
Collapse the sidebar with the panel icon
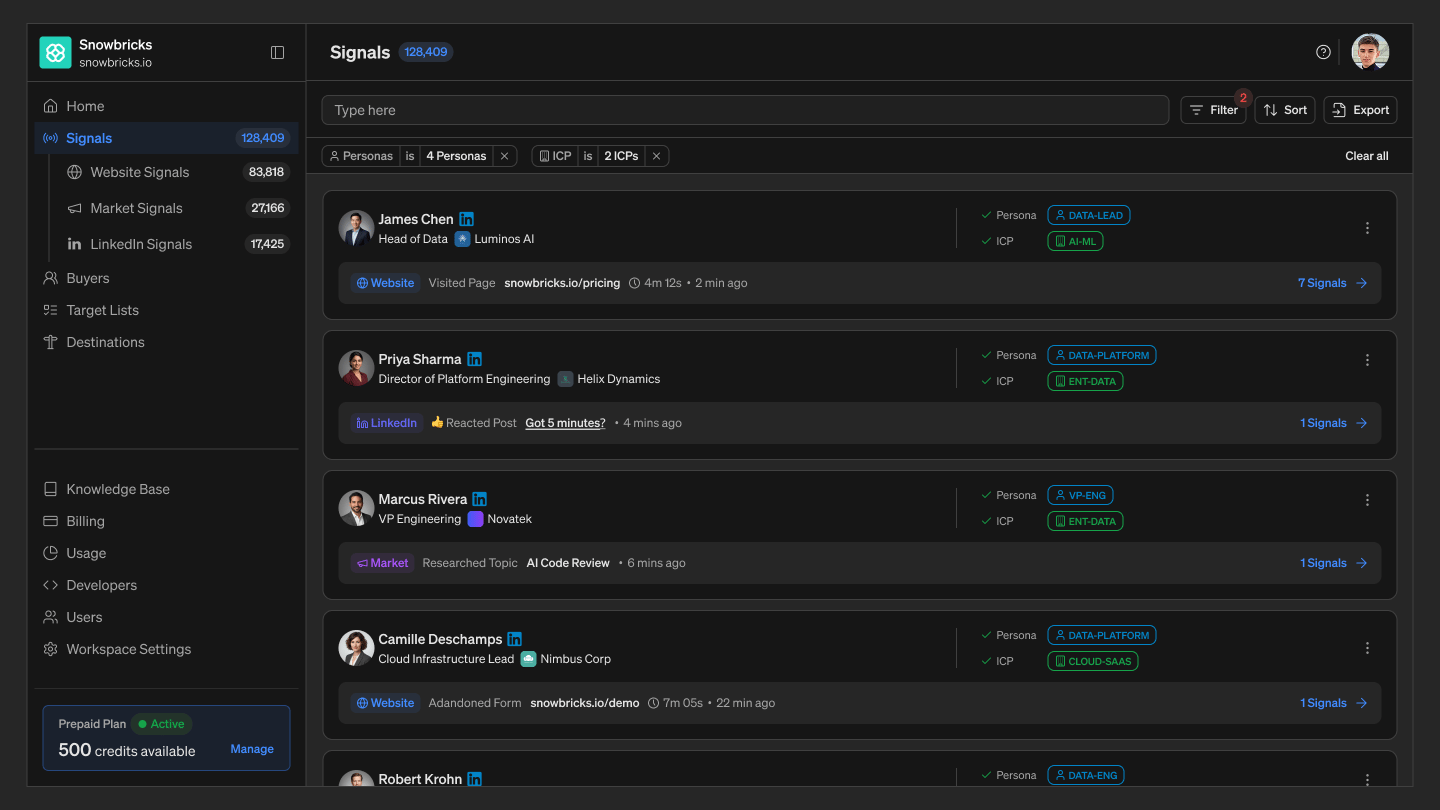click(x=278, y=52)
